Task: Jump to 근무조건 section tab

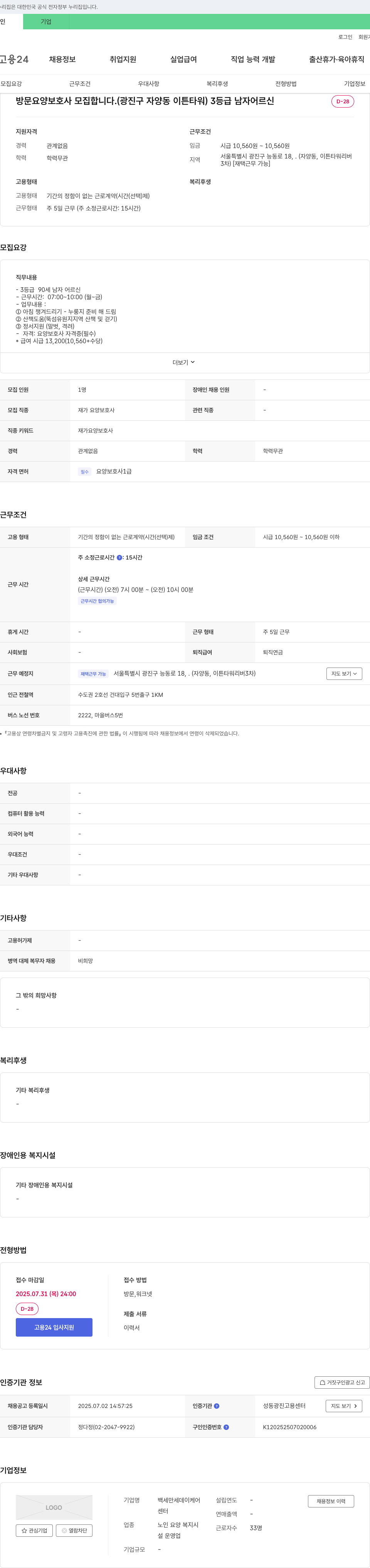Action: [x=80, y=84]
